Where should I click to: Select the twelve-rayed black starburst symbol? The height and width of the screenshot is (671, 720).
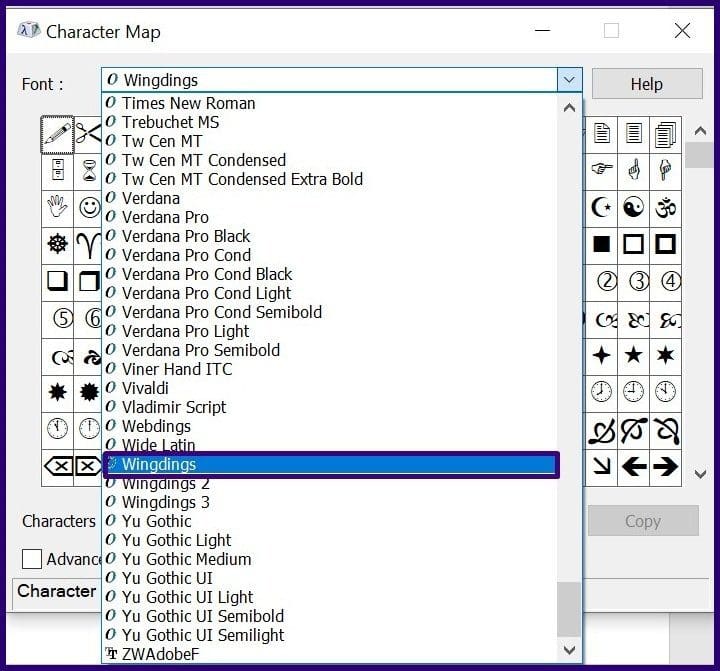pos(89,393)
